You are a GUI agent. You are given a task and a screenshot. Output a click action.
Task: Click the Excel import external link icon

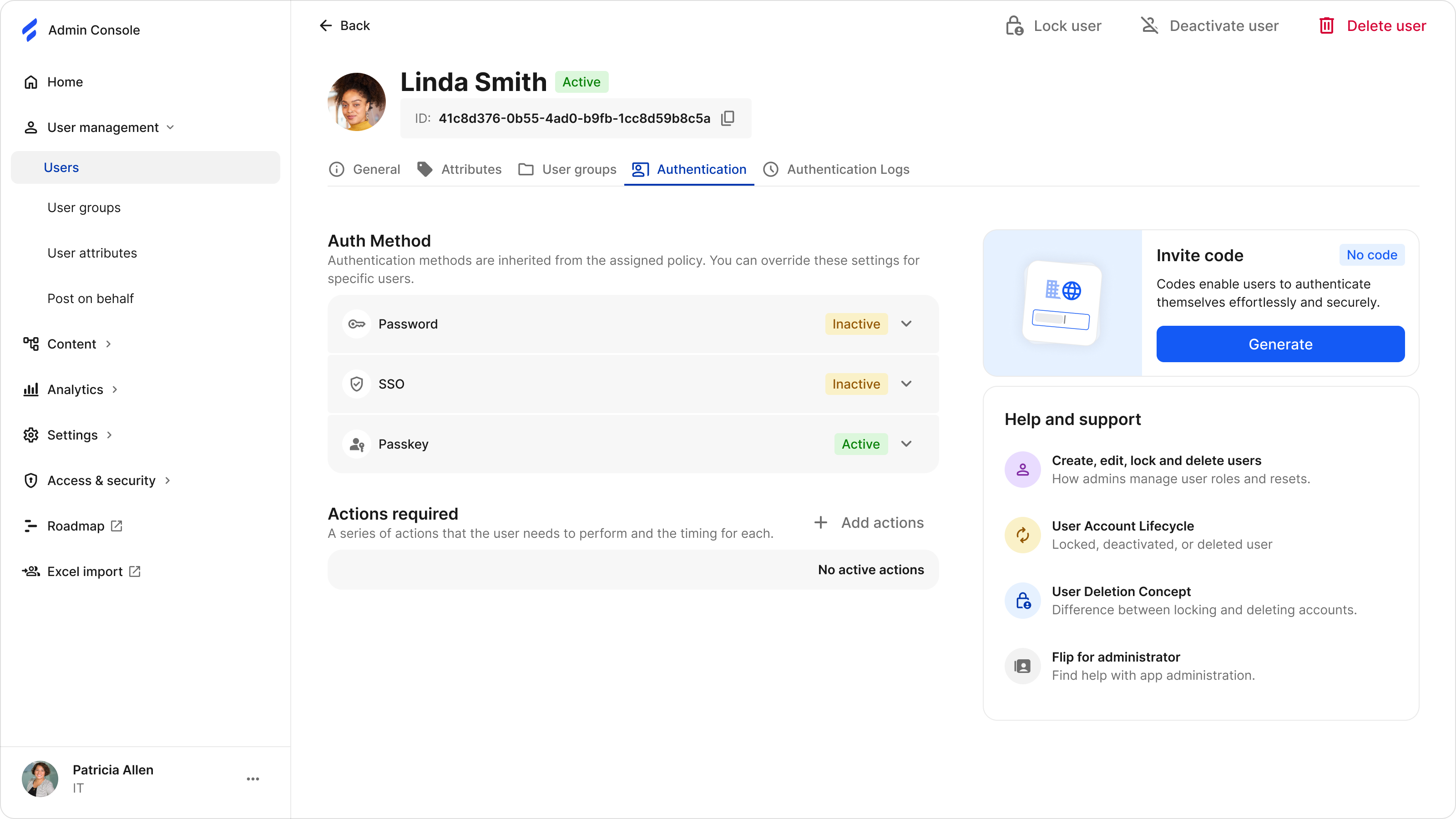tap(135, 571)
